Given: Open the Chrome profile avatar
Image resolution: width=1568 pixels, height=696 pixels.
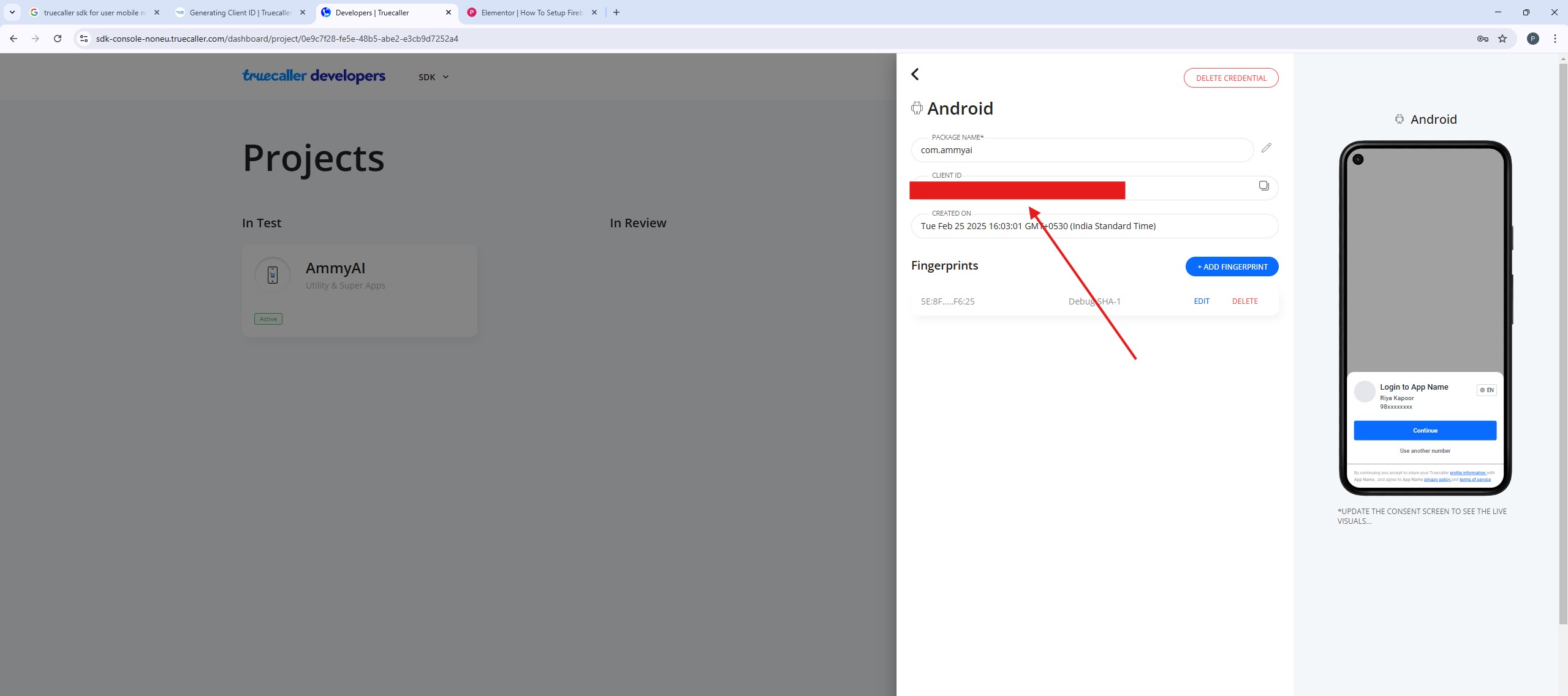Looking at the screenshot, I should click(x=1532, y=39).
